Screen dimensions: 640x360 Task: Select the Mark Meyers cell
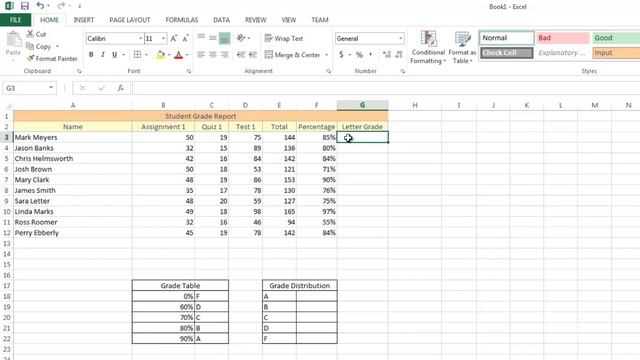pyautogui.click(x=73, y=137)
